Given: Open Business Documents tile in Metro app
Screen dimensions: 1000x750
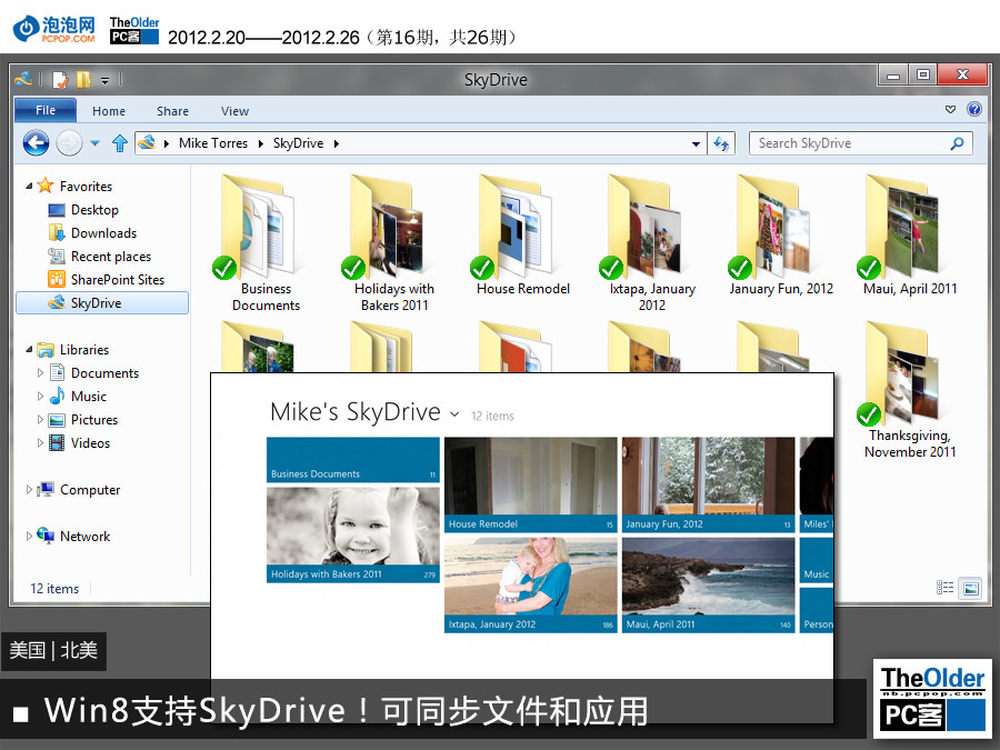Looking at the screenshot, I should 353,459.
